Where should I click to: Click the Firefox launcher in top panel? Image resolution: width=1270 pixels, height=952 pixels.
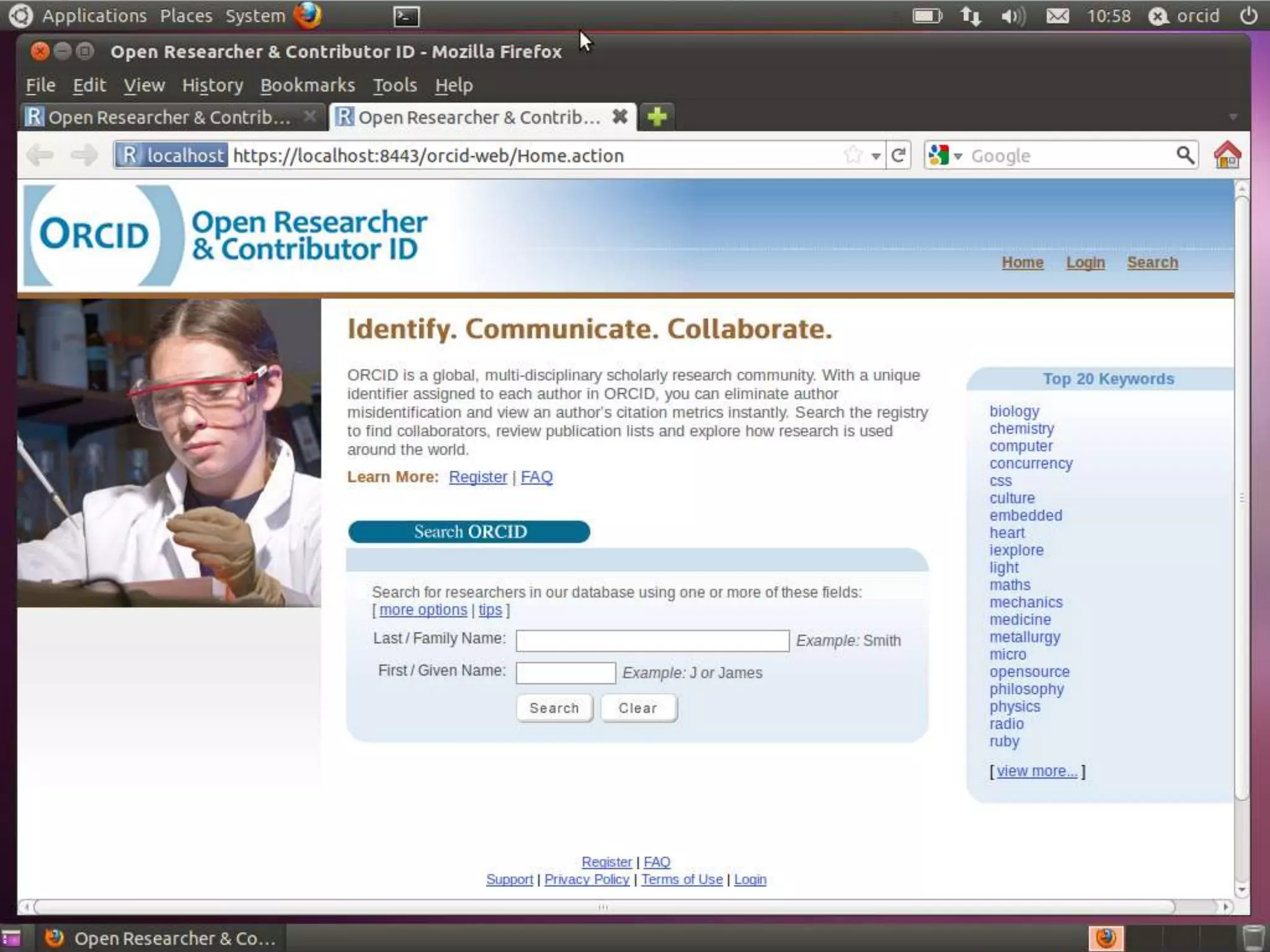pyautogui.click(x=308, y=16)
